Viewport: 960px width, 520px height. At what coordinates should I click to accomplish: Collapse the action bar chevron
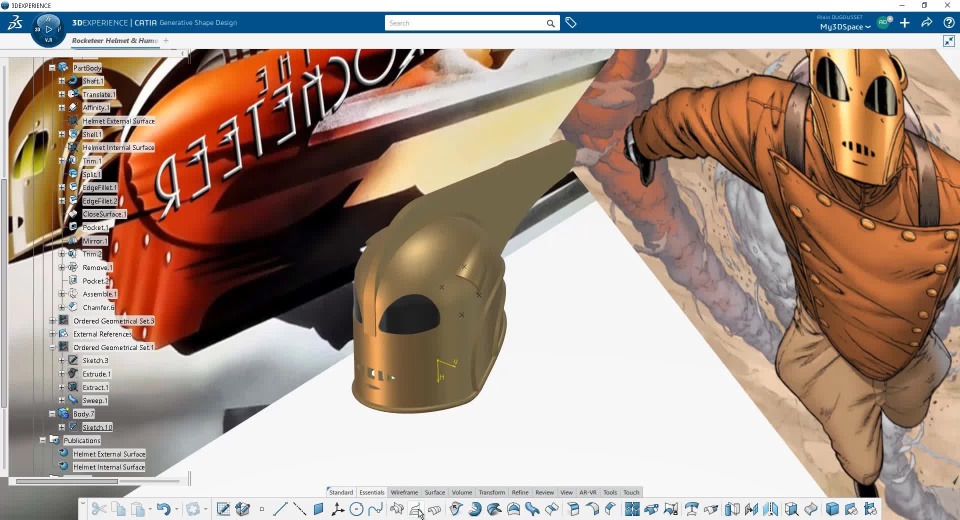pyautogui.click(x=82, y=503)
